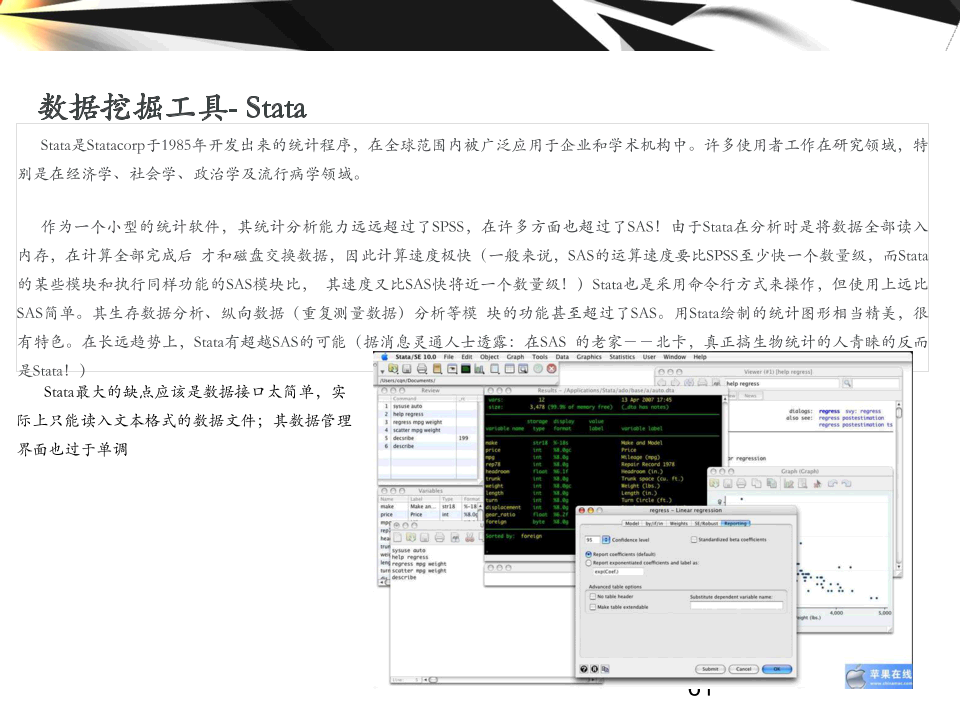Open the Statistics menu
This screenshot has height=720, width=960.
click(x=622, y=357)
